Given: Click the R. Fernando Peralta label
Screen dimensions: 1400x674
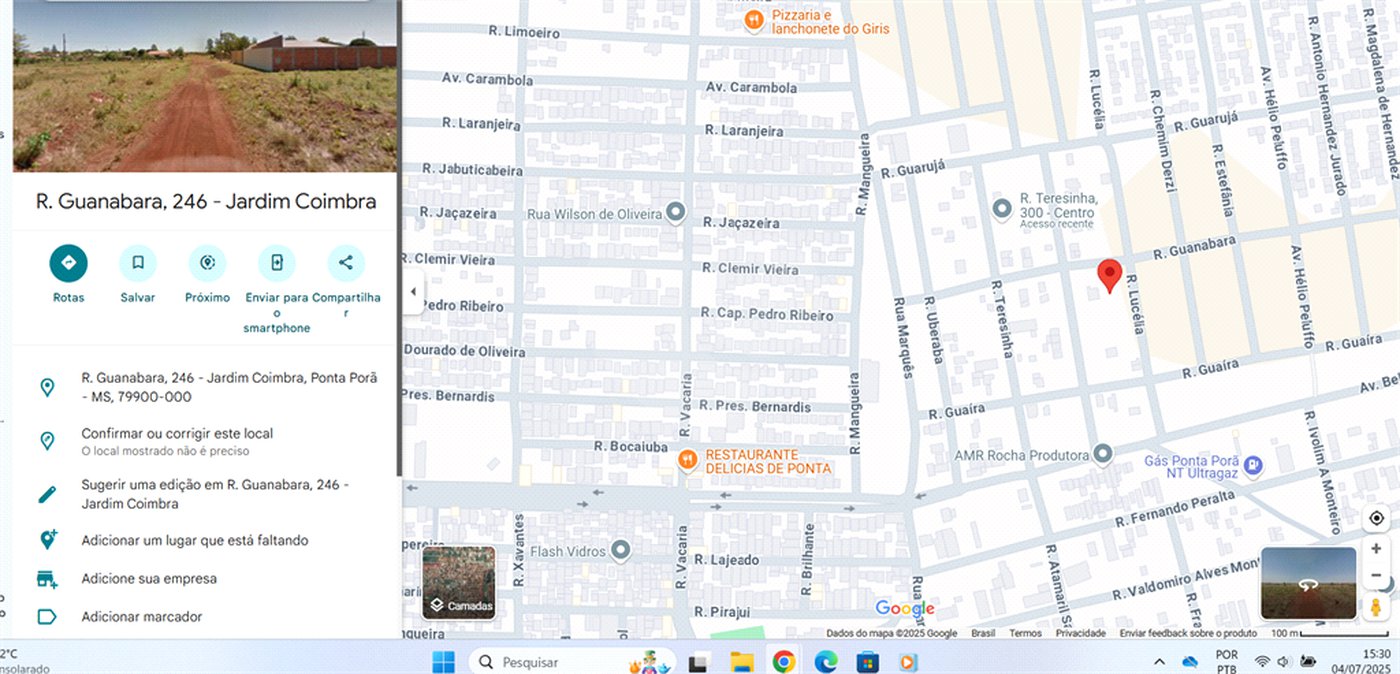Looking at the screenshot, I should click(1176, 507).
